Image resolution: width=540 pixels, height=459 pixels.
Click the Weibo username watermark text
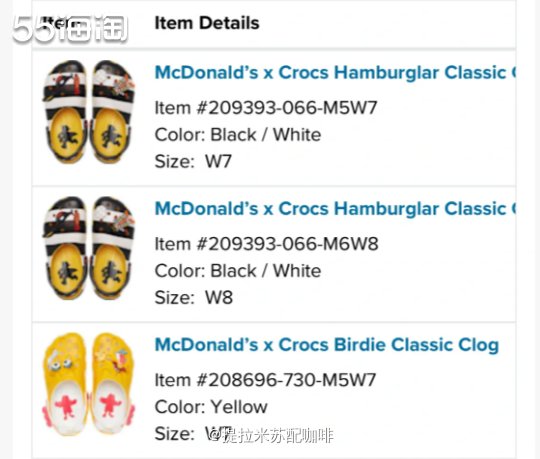[271, 436]
